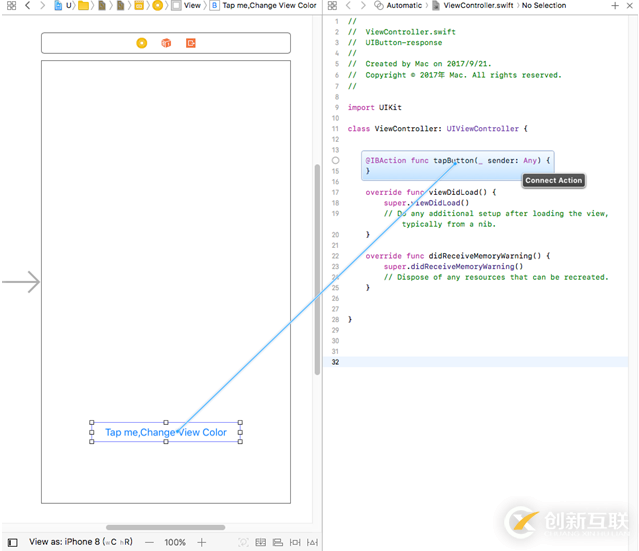Image resolution: width=639 pixels, height=551 pixels.
Task: Select the 'Tap me,Change View Color' button
Action: [x=166, y=432]
